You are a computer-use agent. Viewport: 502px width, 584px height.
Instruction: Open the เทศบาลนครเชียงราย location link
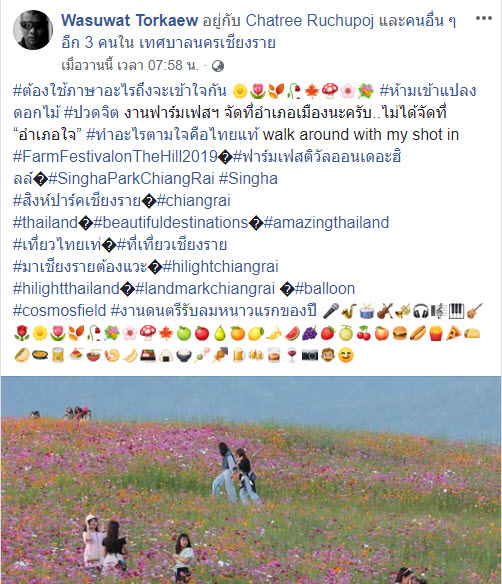[207, 43]
